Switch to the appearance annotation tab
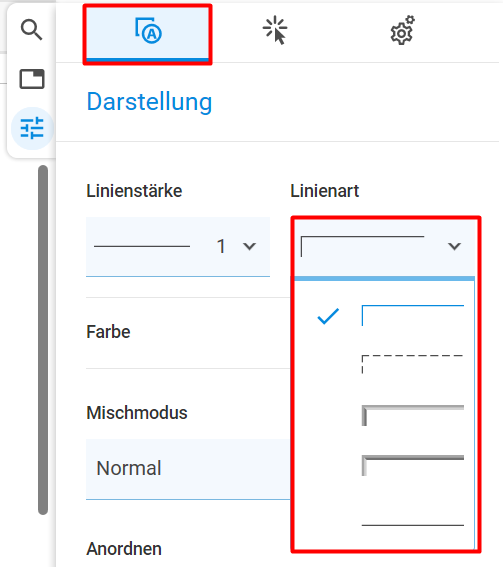The image size is (503, 567). [148, 34]
